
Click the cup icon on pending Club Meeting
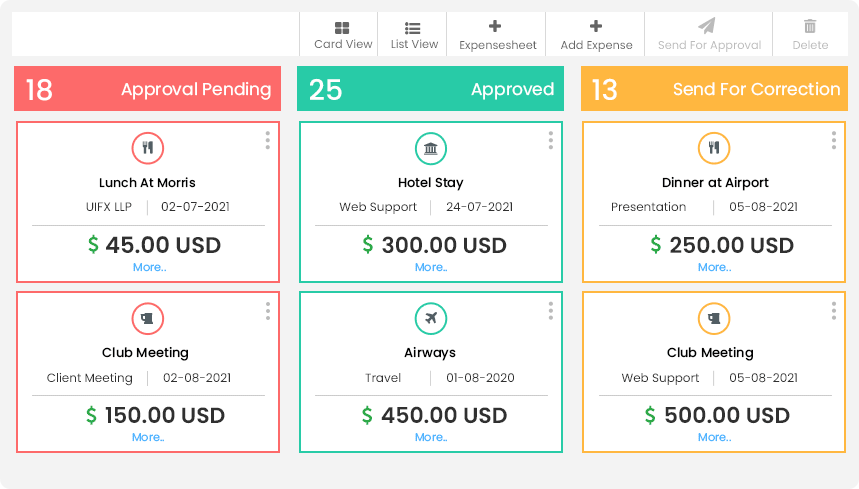pyautogui.click(x=148, y=318)
